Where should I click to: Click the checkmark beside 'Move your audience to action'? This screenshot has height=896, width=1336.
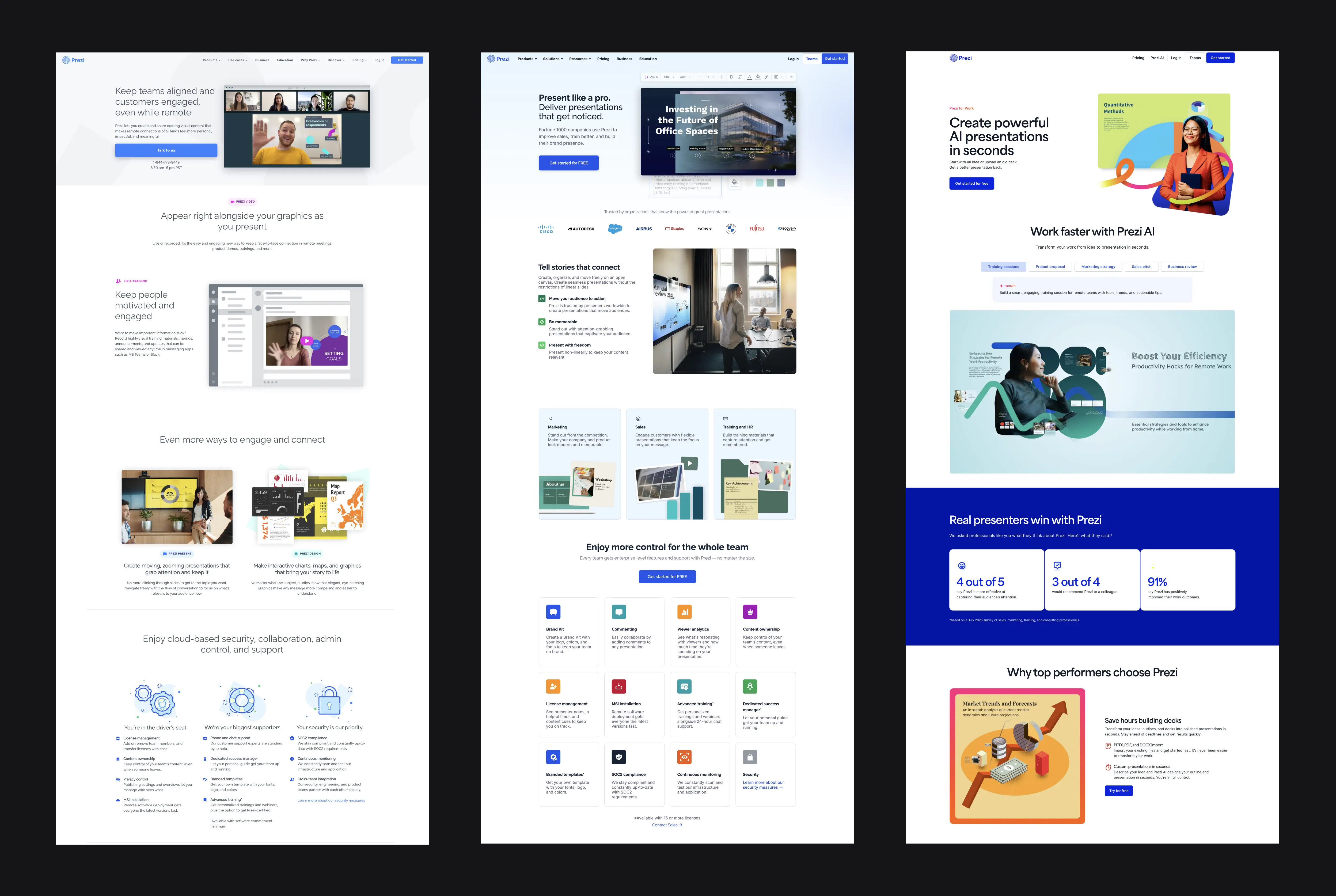tap(542, 298)
